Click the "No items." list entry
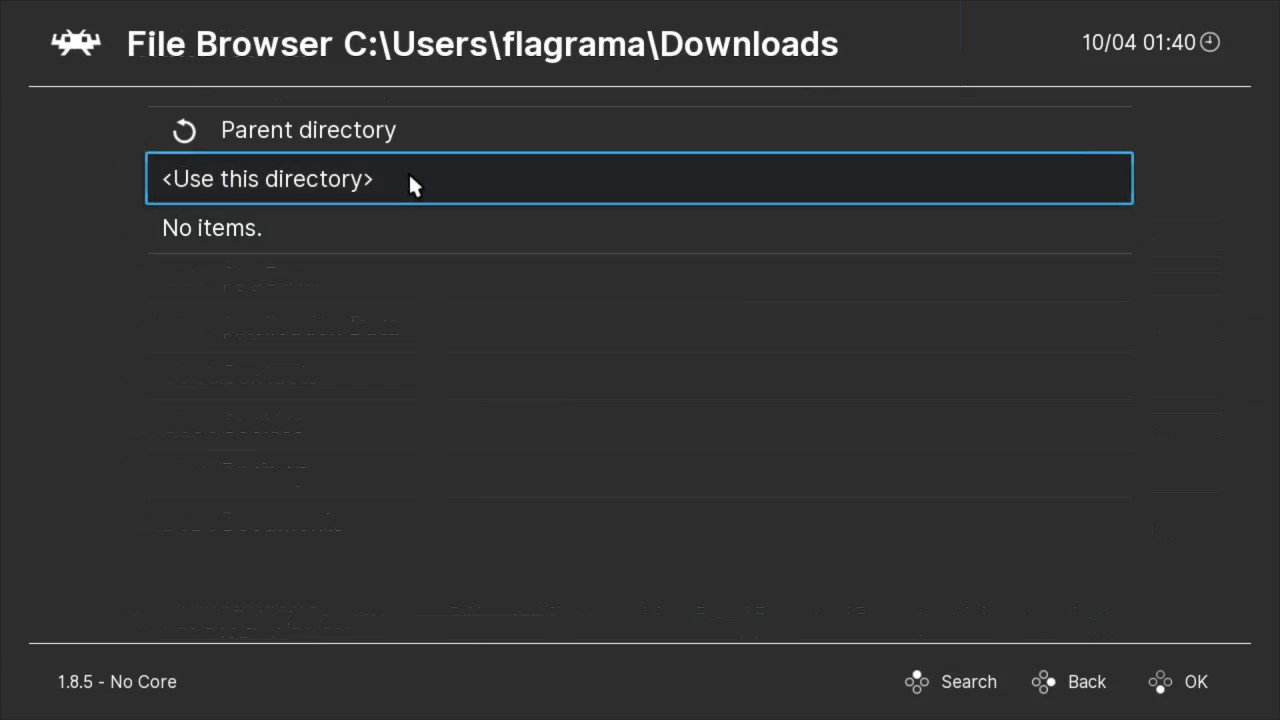This screenshot has width=1280, height=720. [212, 228]
